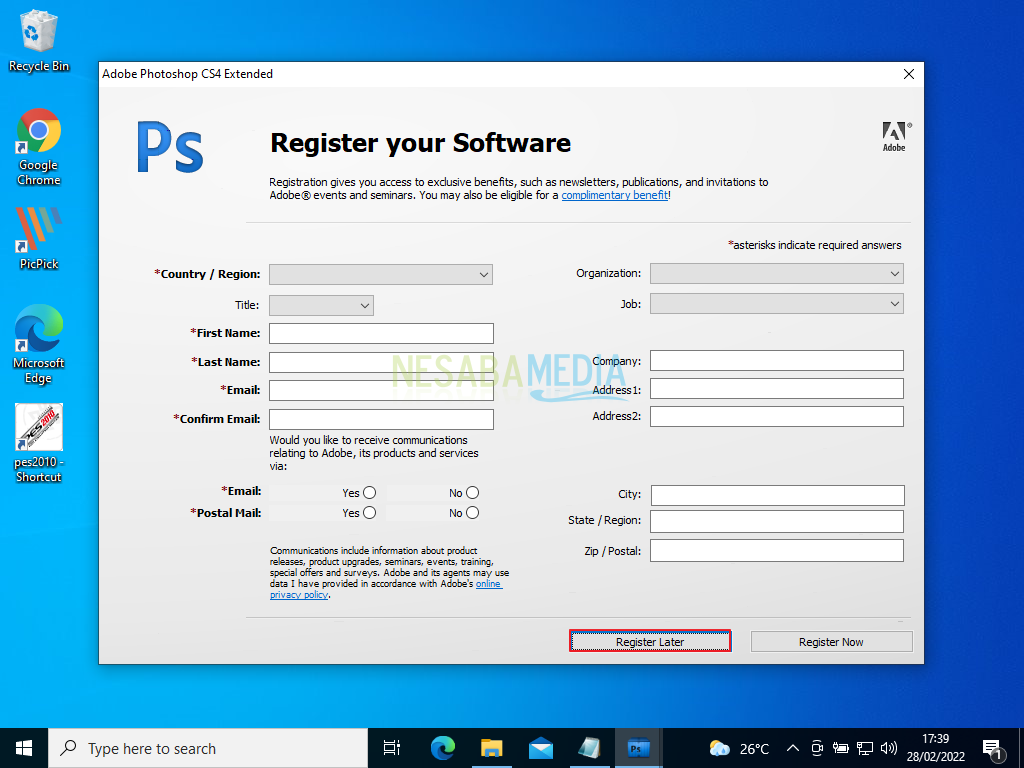The image size is (1024, 768).
Task: Open Mail app in taskbar
Action: click(541, 748)
